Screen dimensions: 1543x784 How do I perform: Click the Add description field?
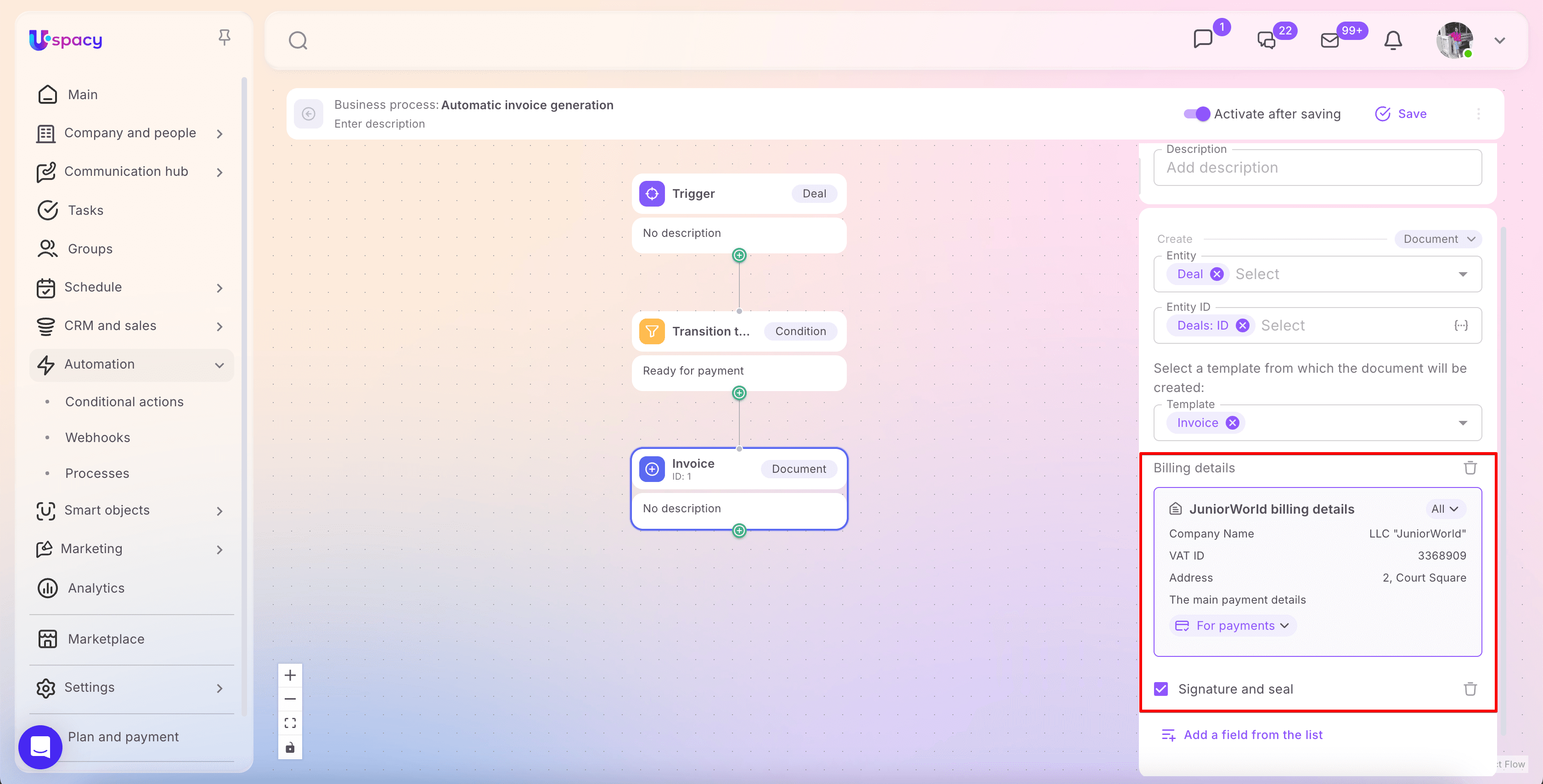[1318, 168]
